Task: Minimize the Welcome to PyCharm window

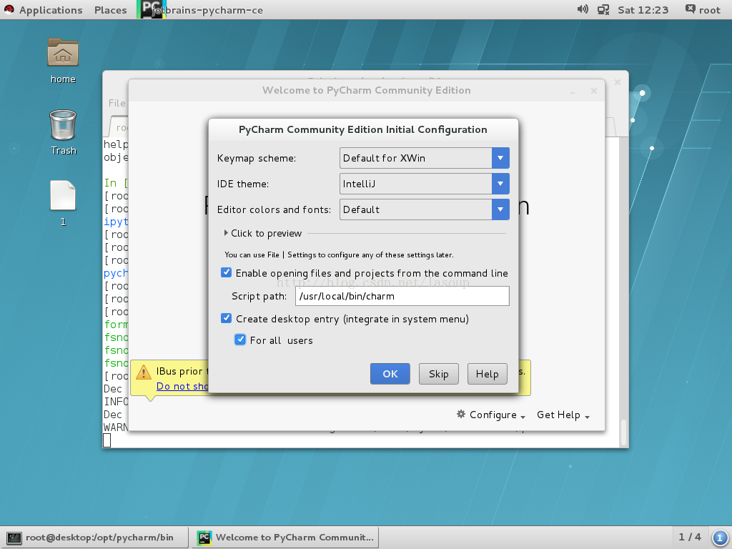Action: (x=572, y=91)
